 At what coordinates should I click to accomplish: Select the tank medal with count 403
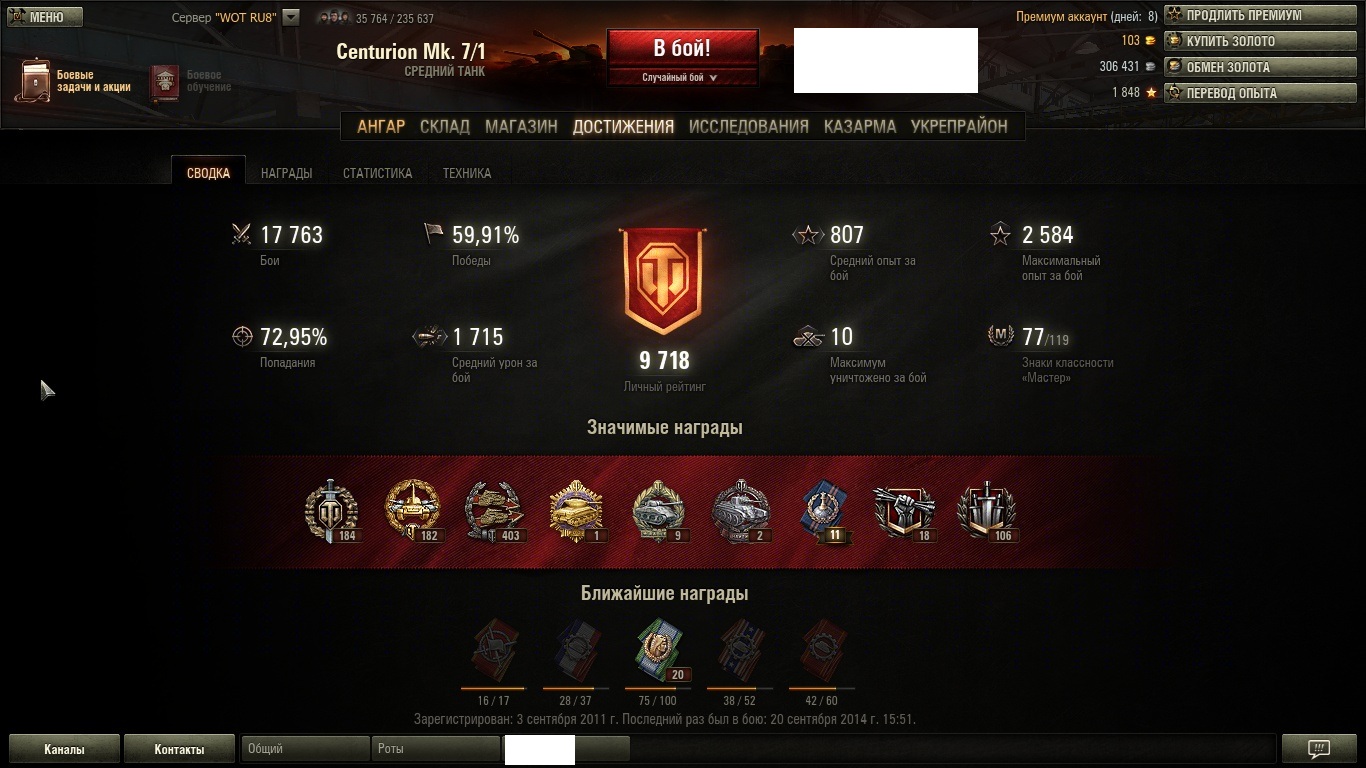495,511
